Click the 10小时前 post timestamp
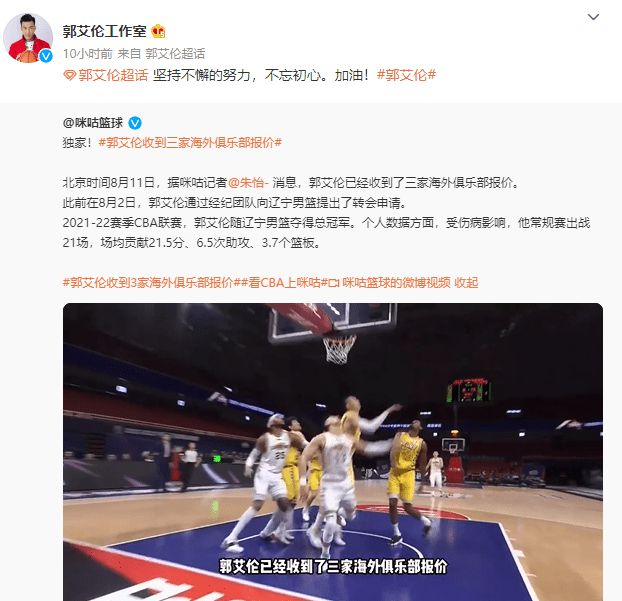Viewport: 622px width, 601px height. click(88, 54)
